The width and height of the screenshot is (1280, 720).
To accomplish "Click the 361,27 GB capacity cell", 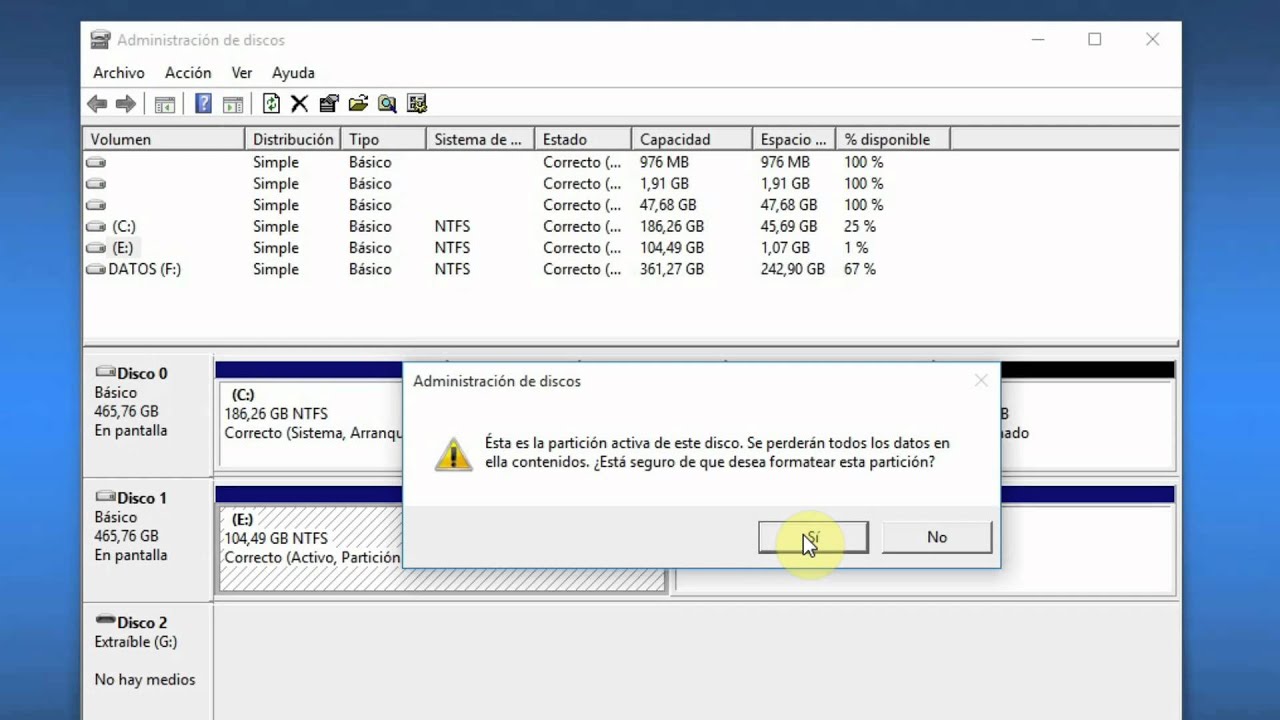I will click(x=672, y=269).
